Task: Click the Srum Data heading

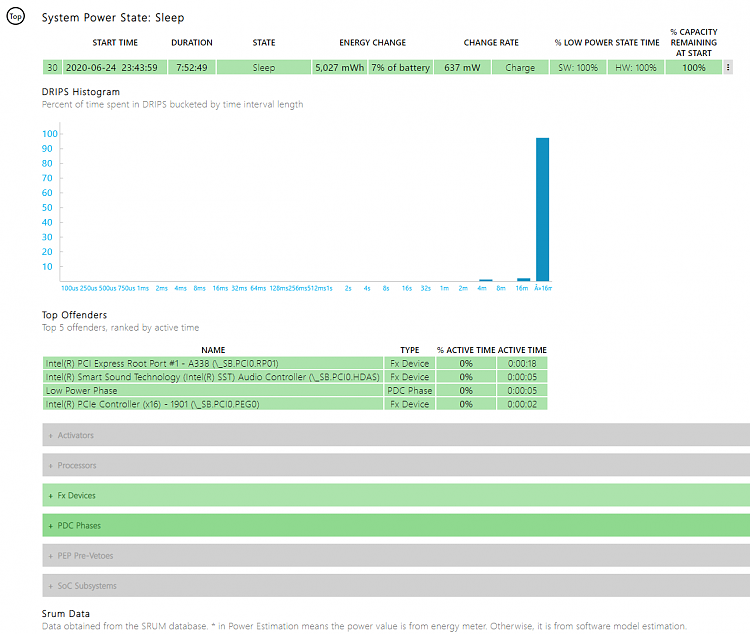Action: 66,613
